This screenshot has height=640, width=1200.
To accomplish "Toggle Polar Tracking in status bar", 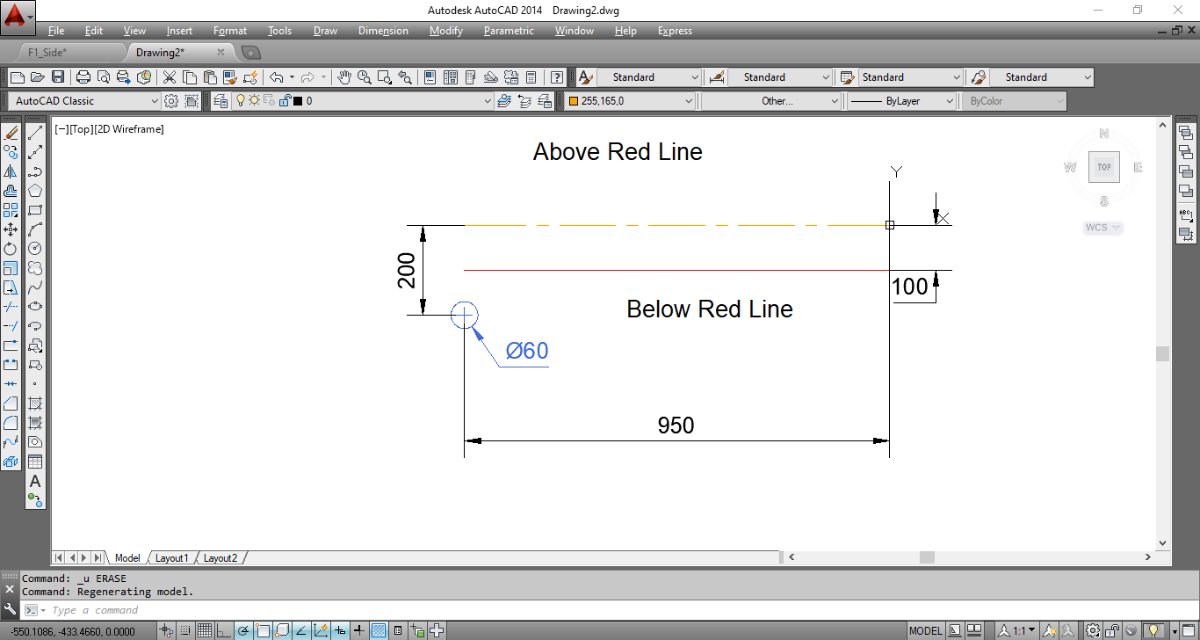I will (x=243, y=630).
